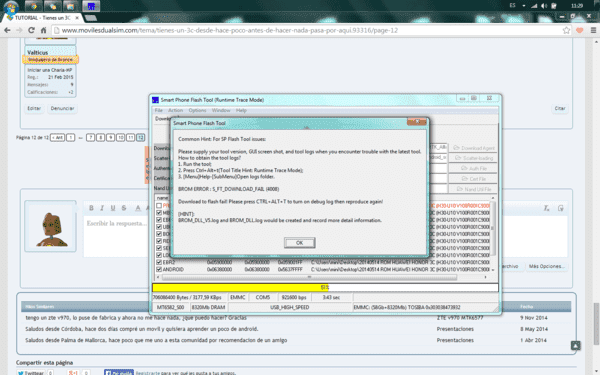This screenshot has height=375, width=600.
Task: Open thread 'Saludos desde Palma de Mallorca'
Action: [x=156, y=340]
